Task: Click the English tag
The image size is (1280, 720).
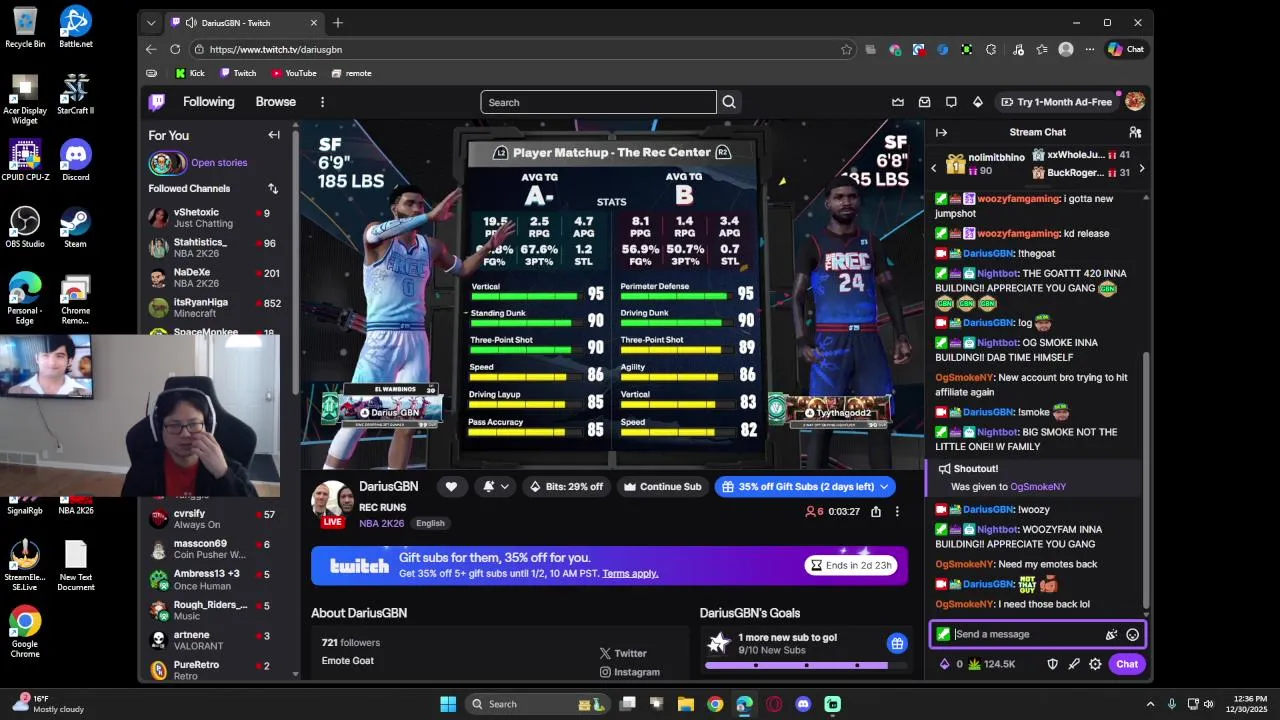Action: tap(430, 523)
